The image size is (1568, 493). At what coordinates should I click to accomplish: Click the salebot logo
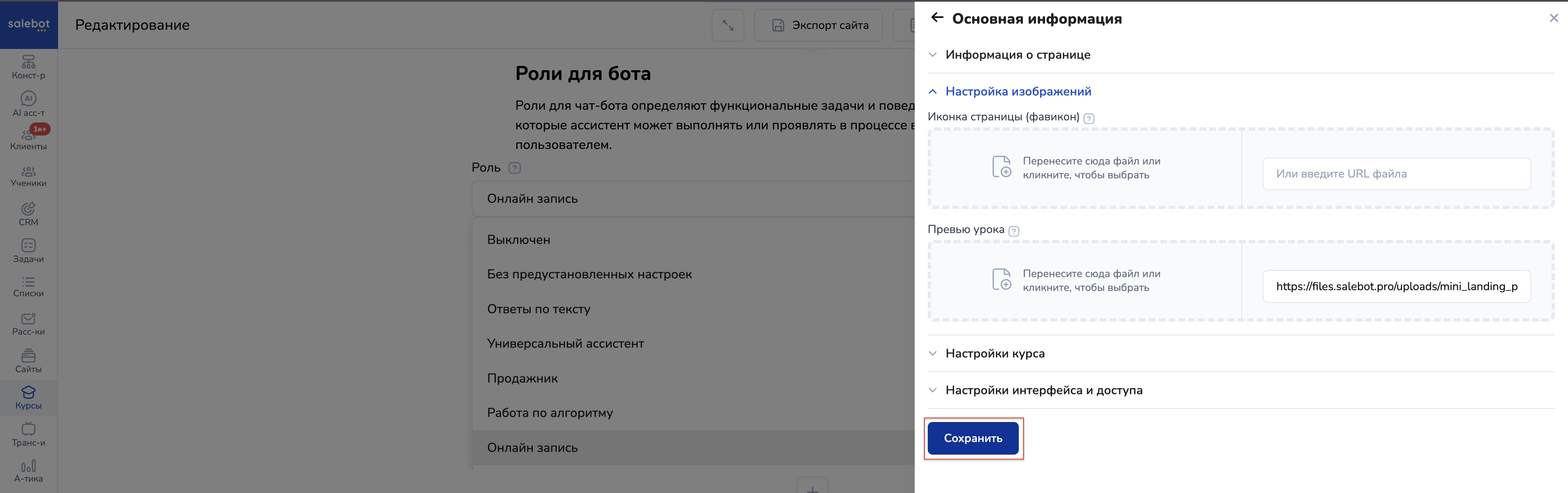click(29, 24)
